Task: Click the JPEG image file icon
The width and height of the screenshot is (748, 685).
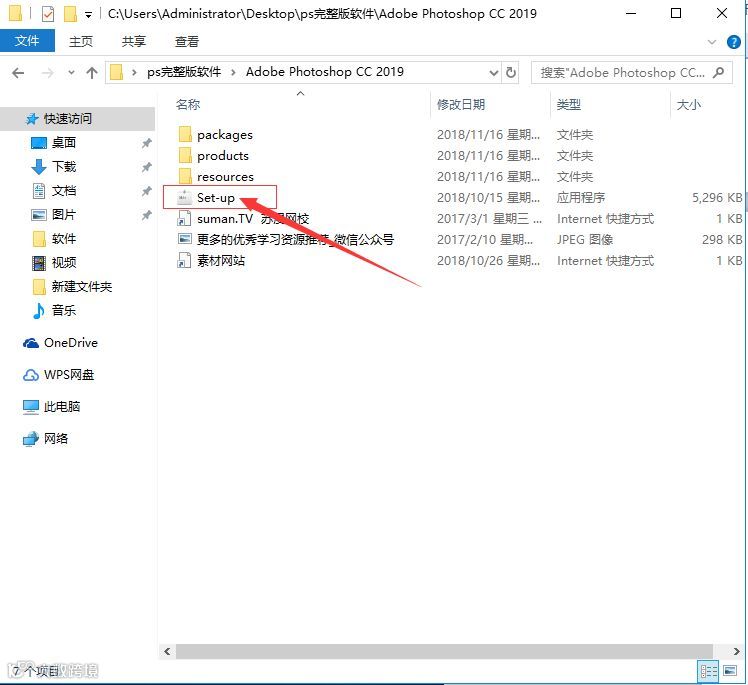Action: pyautogui.click(x=185, y=239)
